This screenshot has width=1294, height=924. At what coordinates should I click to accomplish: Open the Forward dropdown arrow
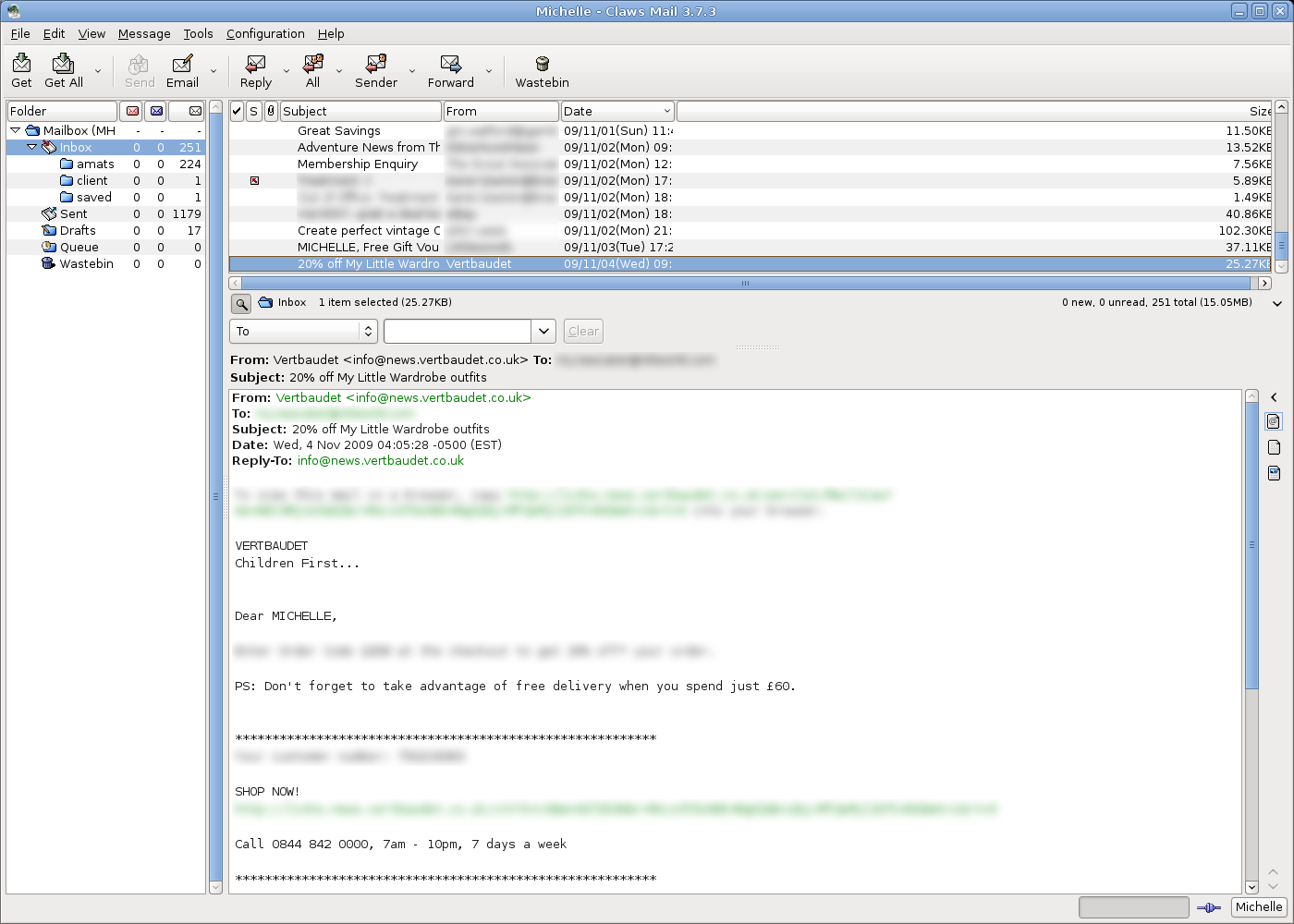[489, 71]
